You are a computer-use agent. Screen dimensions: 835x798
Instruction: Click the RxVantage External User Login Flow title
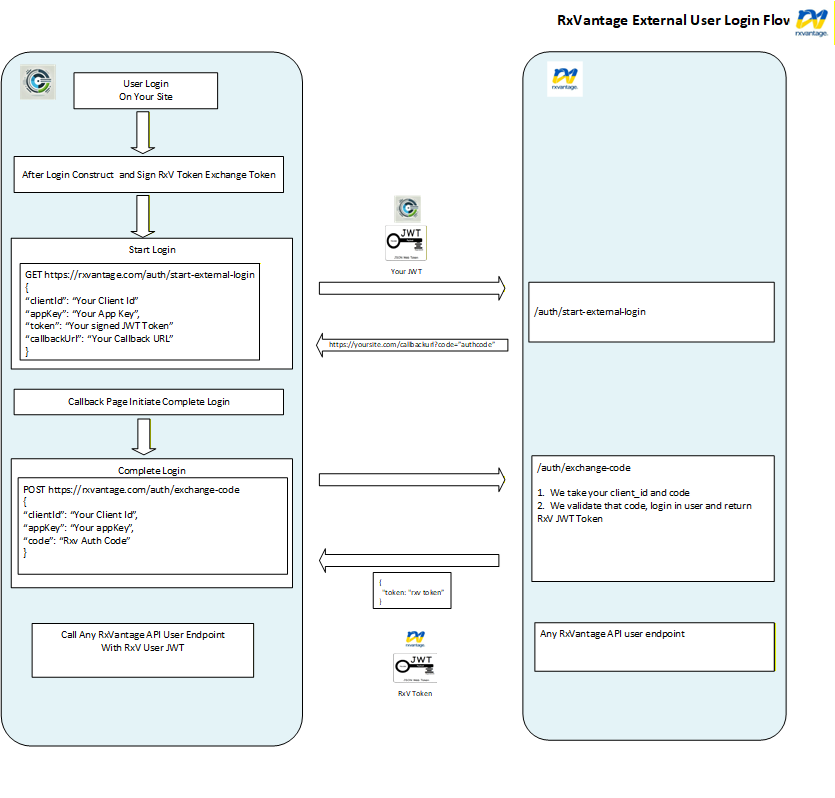click(674, 20)
